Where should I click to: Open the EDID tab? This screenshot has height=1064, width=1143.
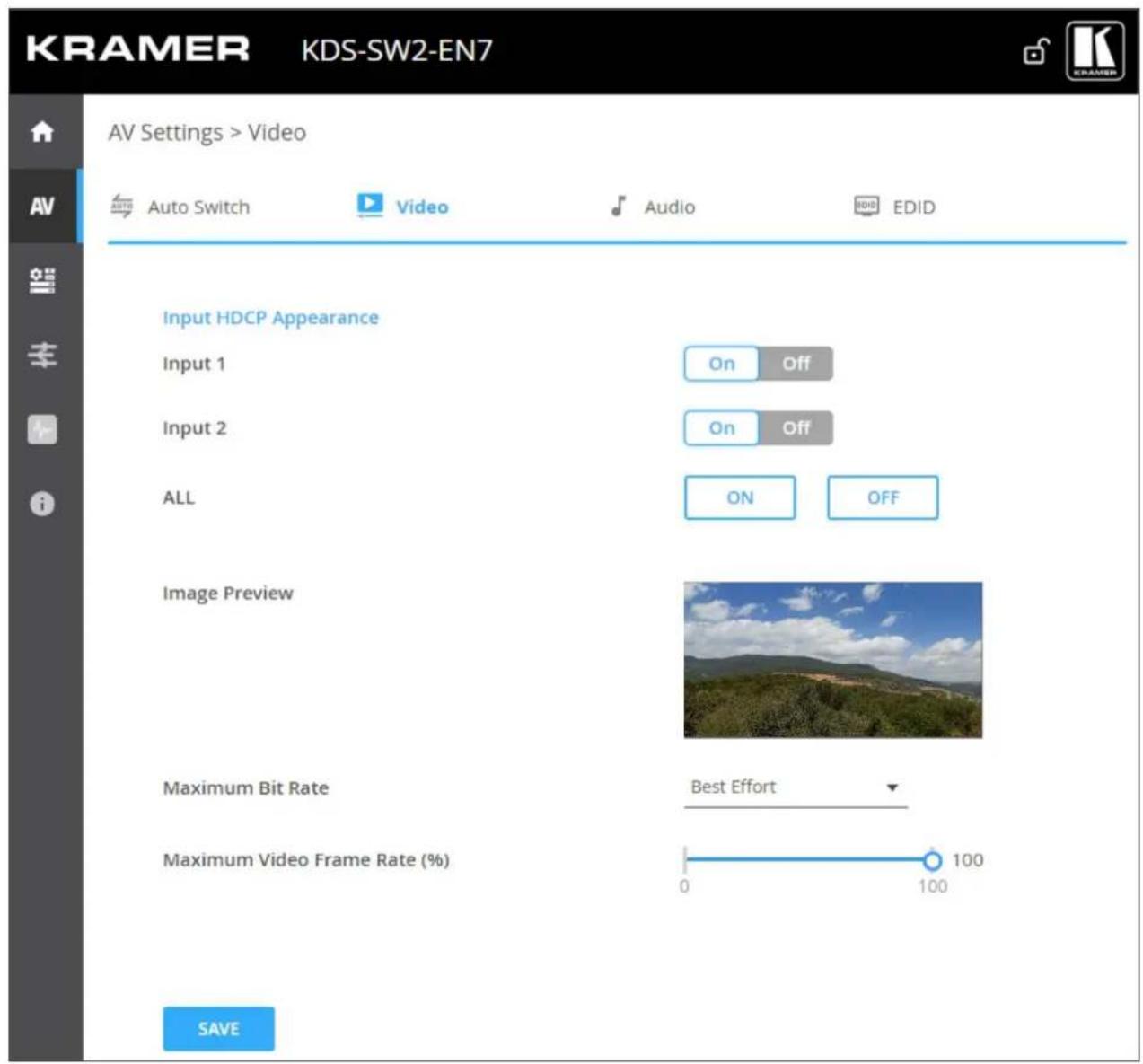coord(895,207)
